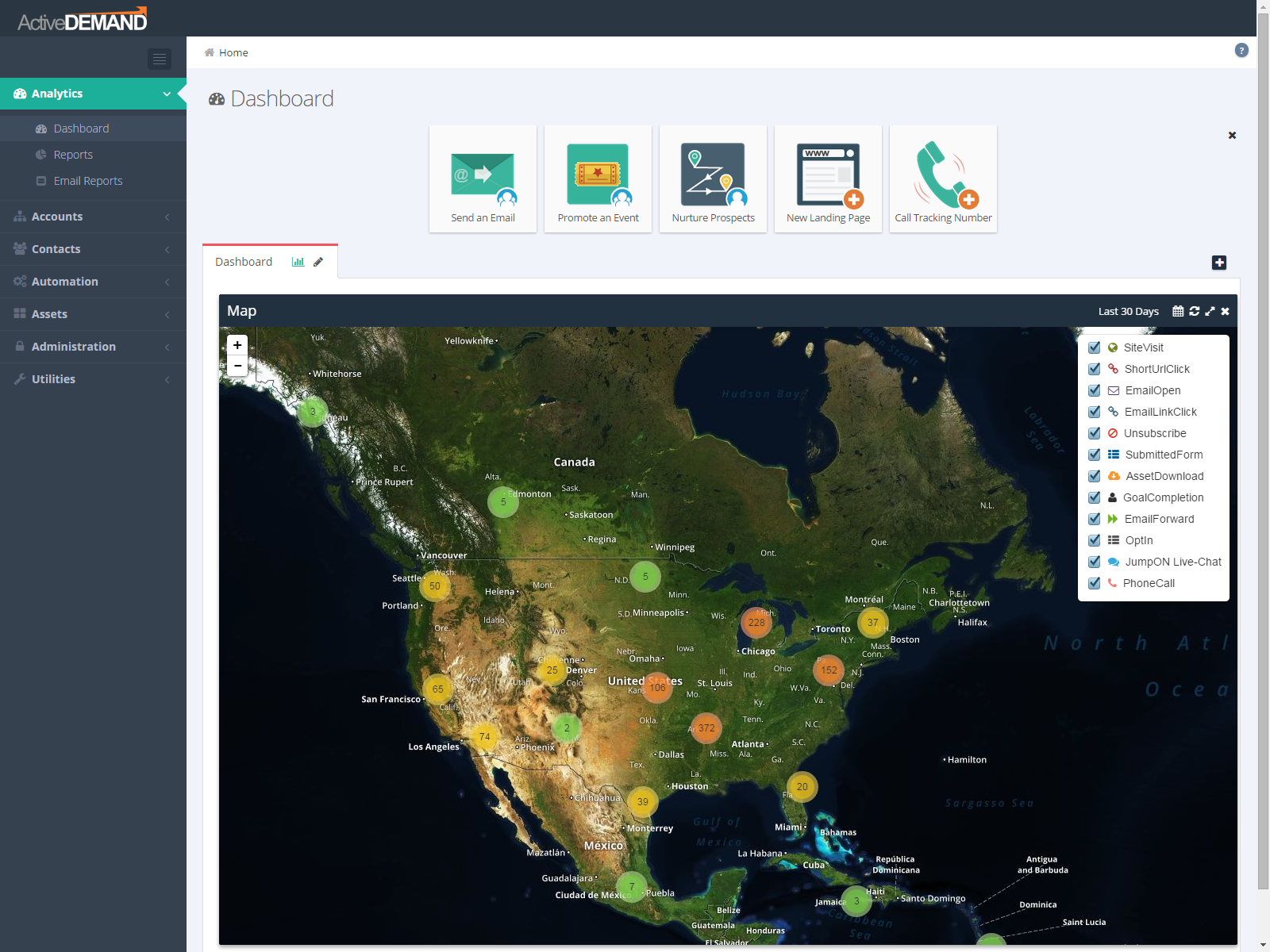1270x952 pixels.
Task: Open the help question mark icon
Action: click(x=1241, y=50)
